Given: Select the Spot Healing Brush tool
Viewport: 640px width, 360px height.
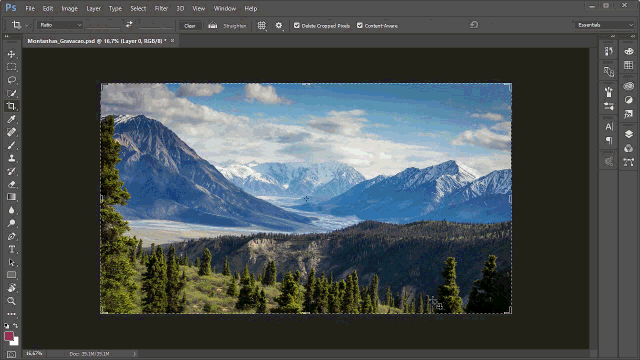Looking at the screenshot, I should click(x=11, y=132).
